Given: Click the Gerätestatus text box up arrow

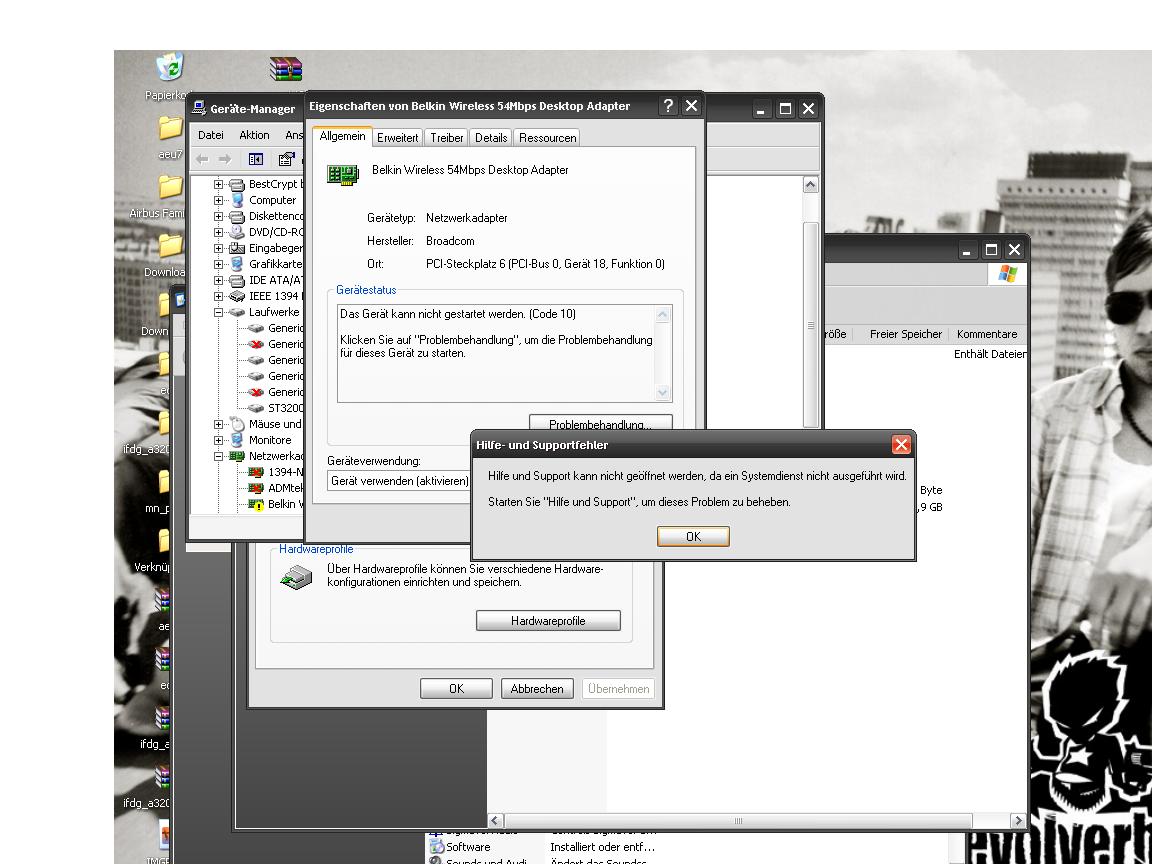Looking at the screenshot, I should tap(663, 314).
